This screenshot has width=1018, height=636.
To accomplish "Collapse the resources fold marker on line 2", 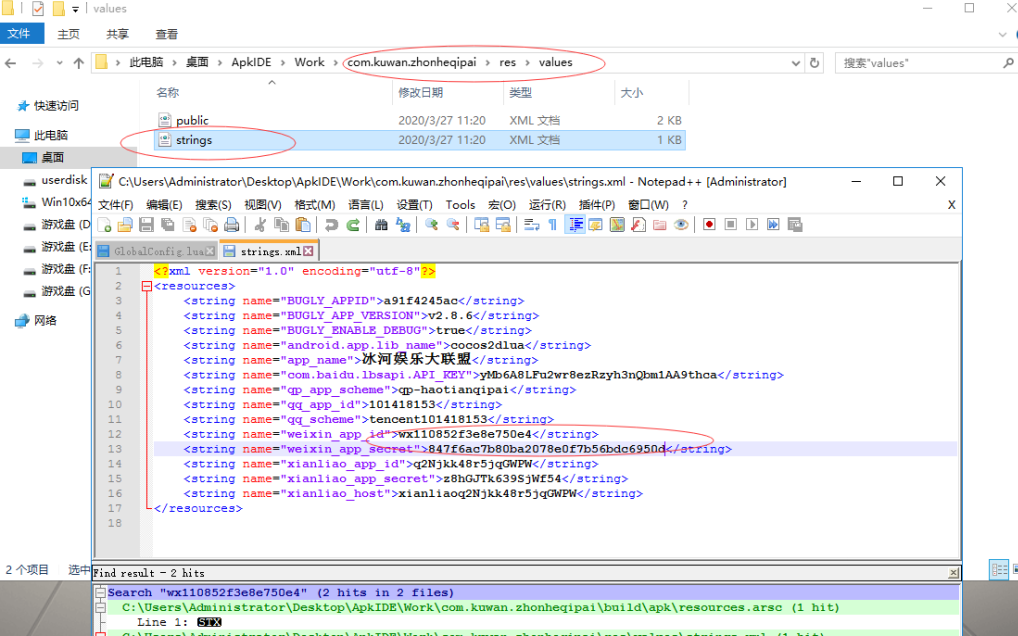I will 147,286.
